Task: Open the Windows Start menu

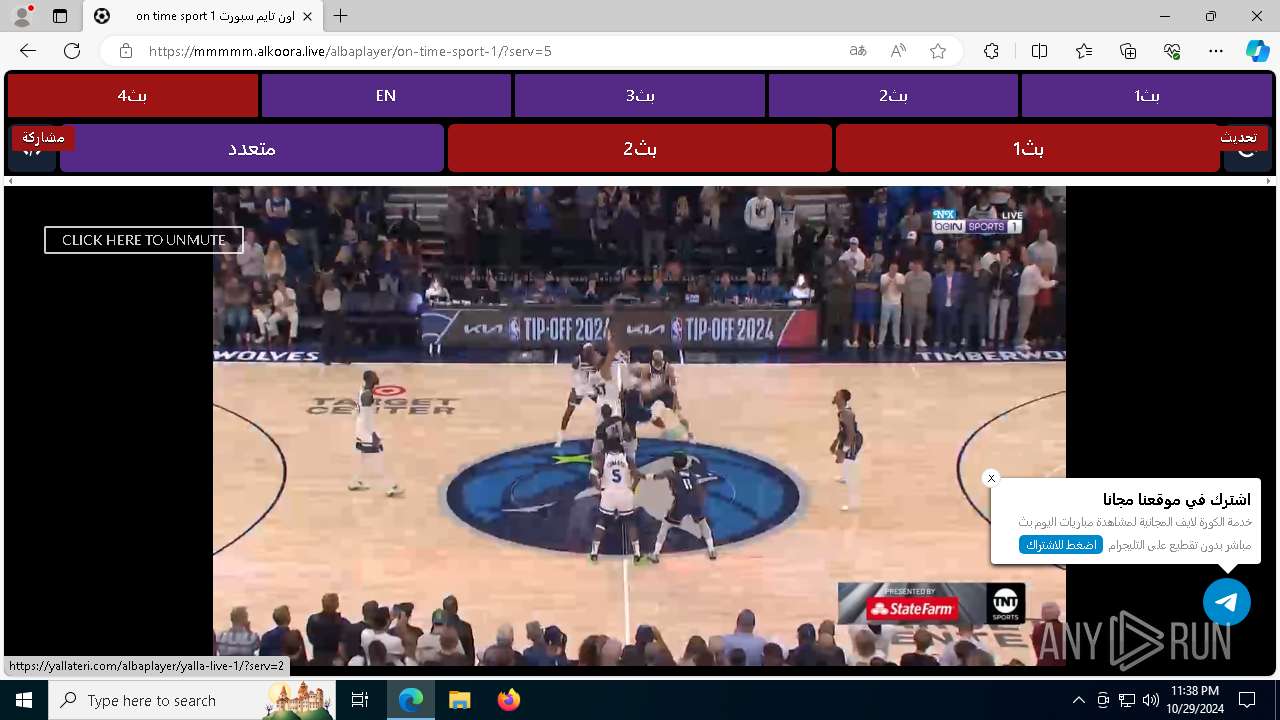Action: 24,700
